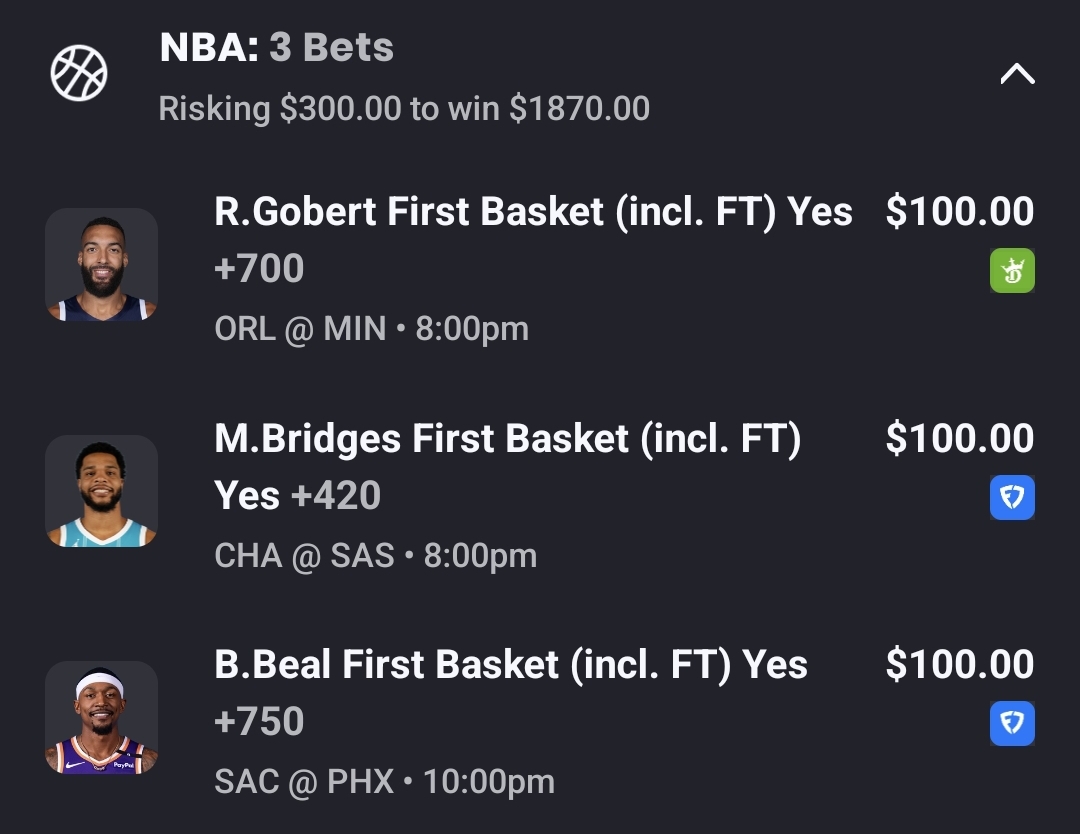Click the NBA: 3 Bets header title
The image size is (1080, 834).
[277, 48]
